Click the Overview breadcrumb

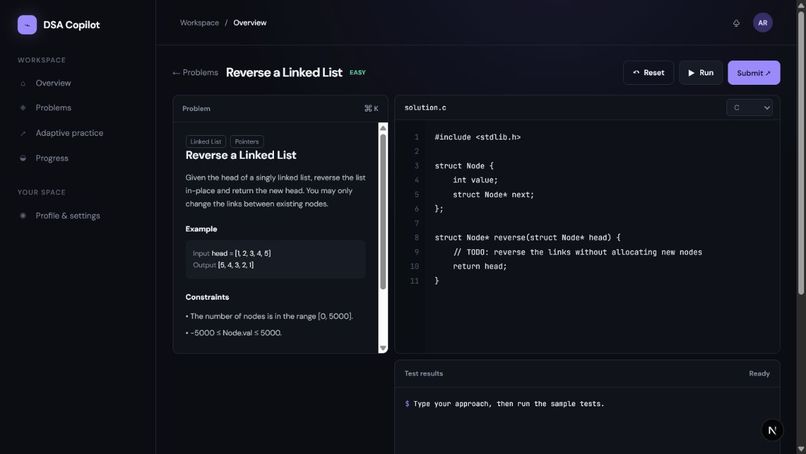pyautogui.click(x=250, y=23)
